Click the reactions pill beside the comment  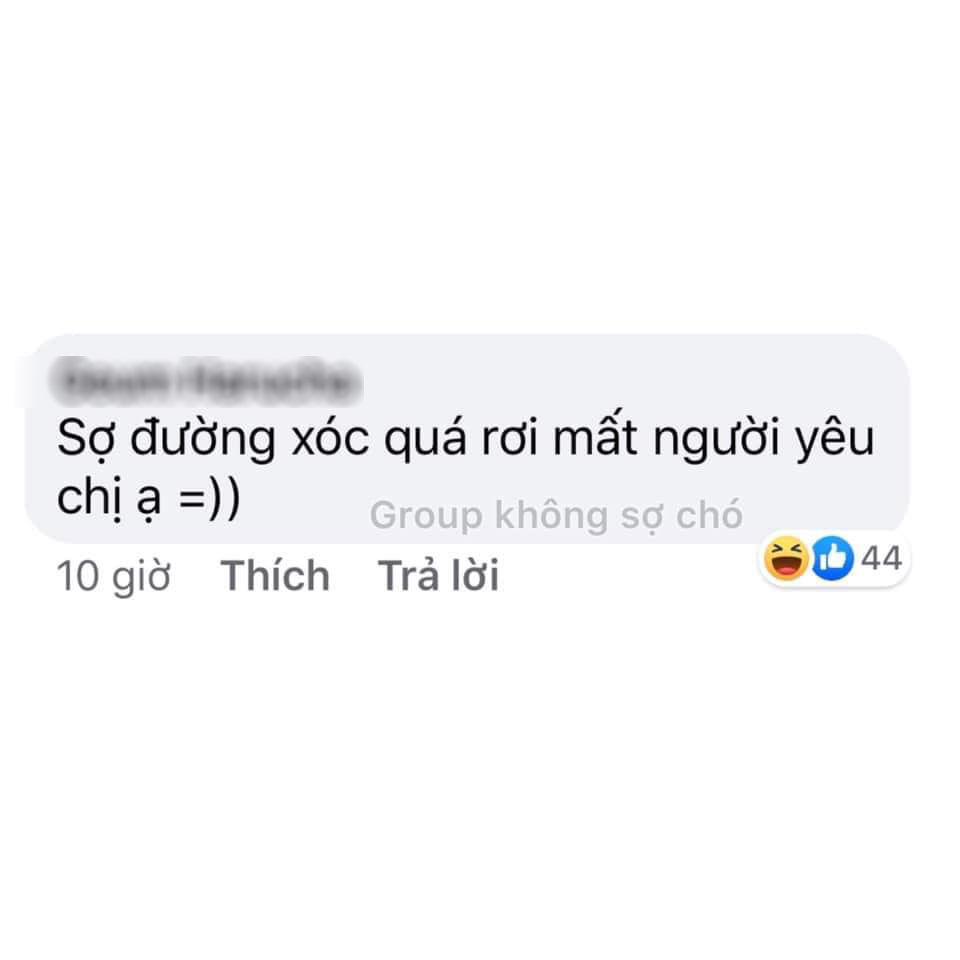point(834,558)
